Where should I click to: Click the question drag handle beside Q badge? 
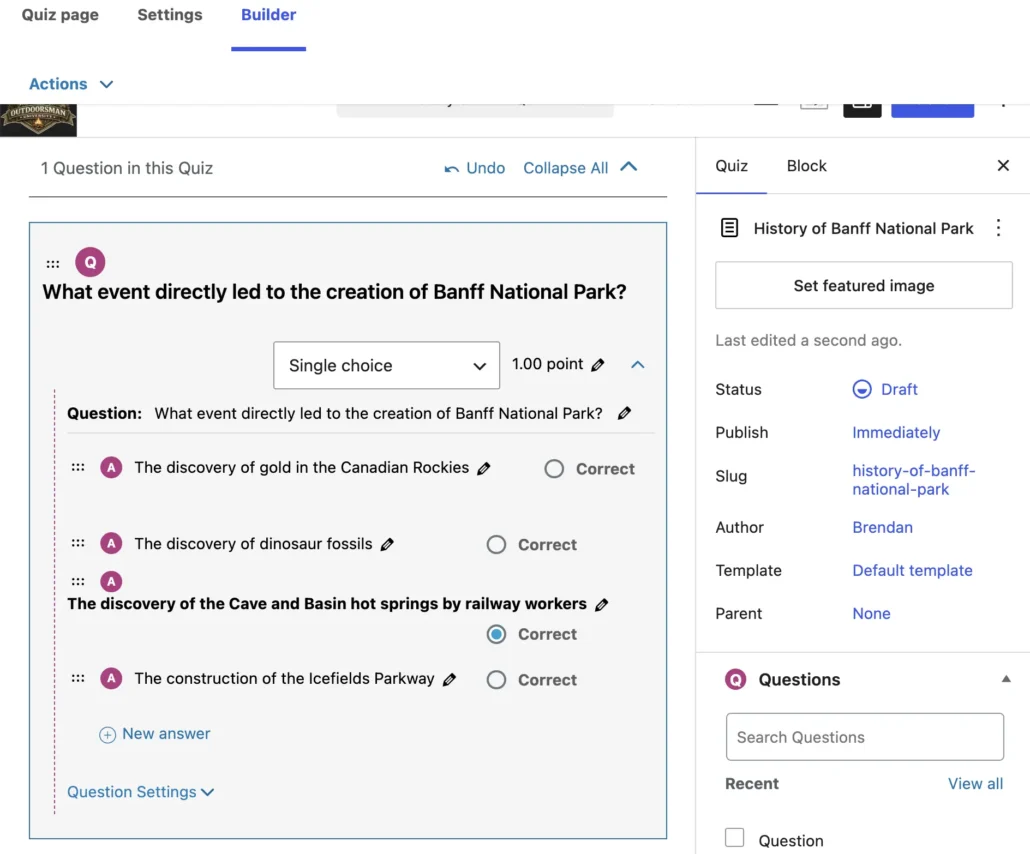pyautogui.click(x=53, y=264)
